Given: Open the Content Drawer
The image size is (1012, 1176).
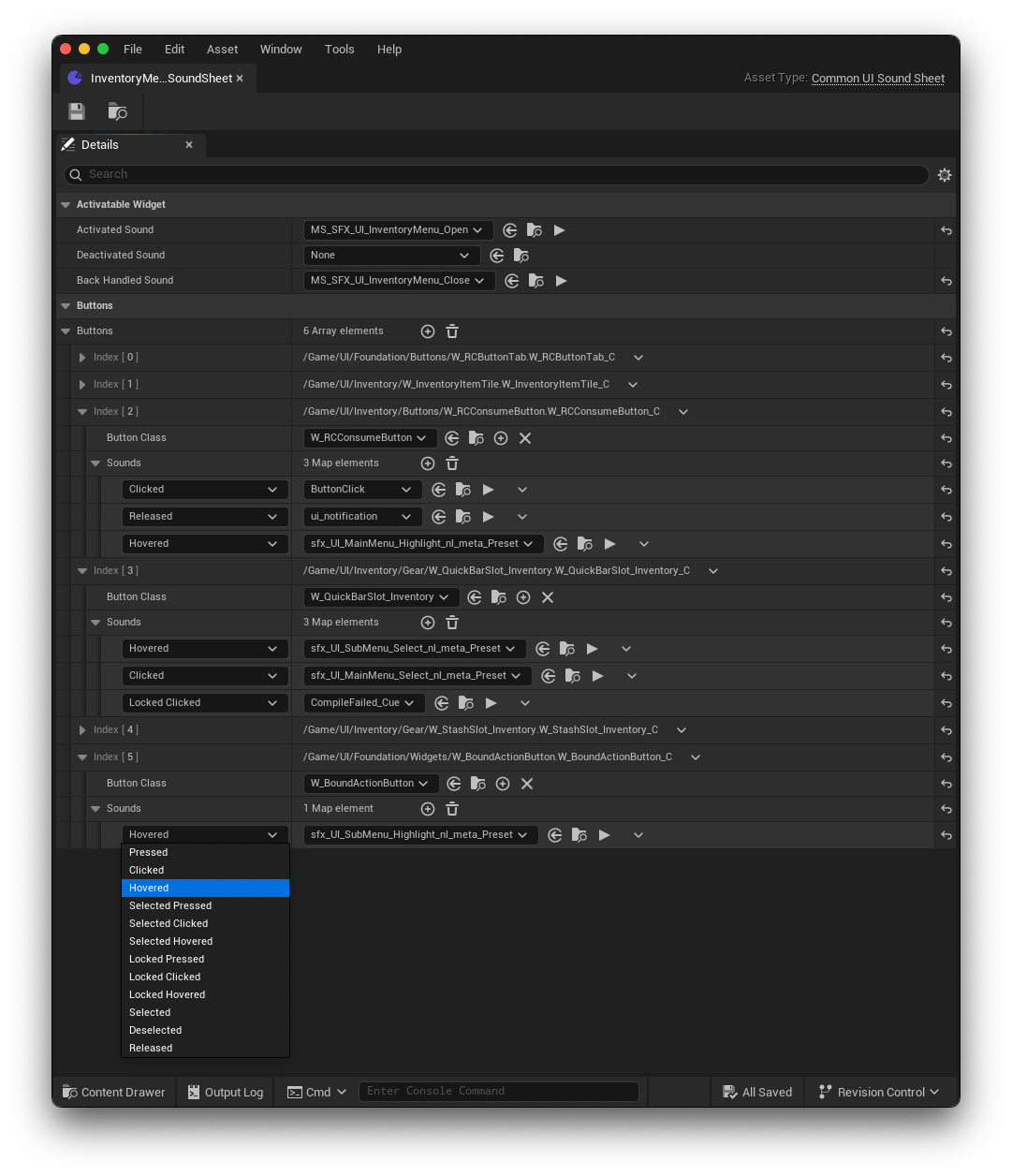Looking at the screenshot, I should tap(114, 1093).
